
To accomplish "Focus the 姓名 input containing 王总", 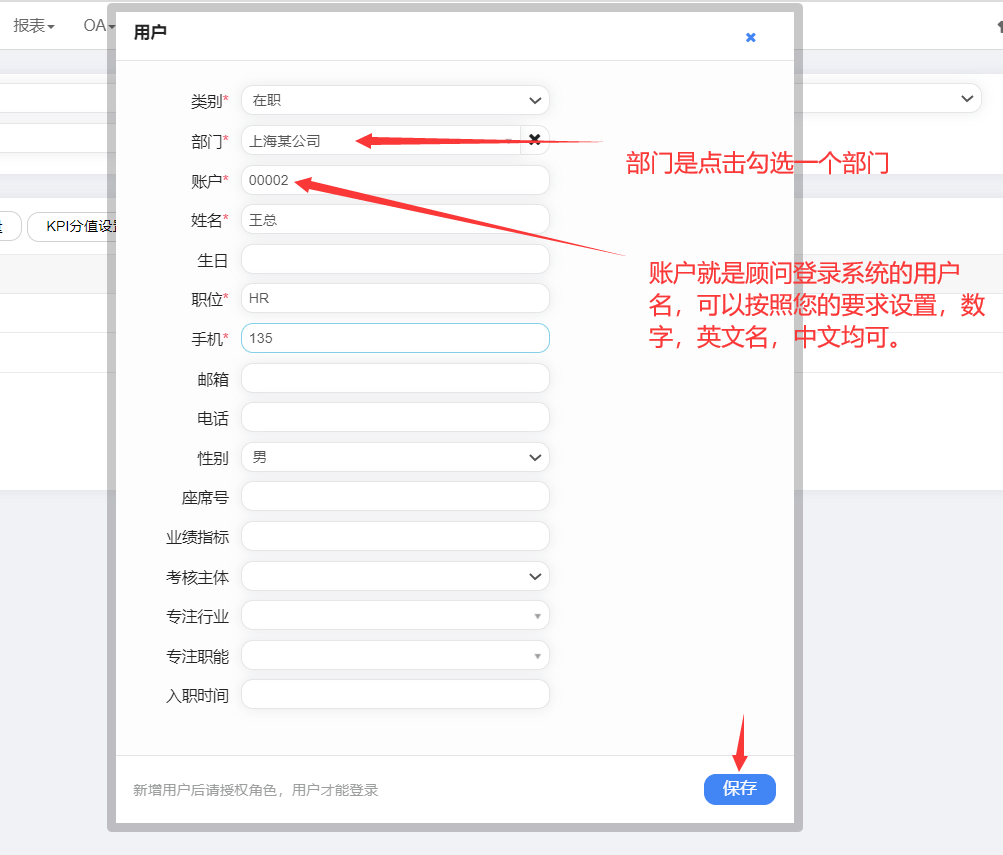I will point(395,220).
